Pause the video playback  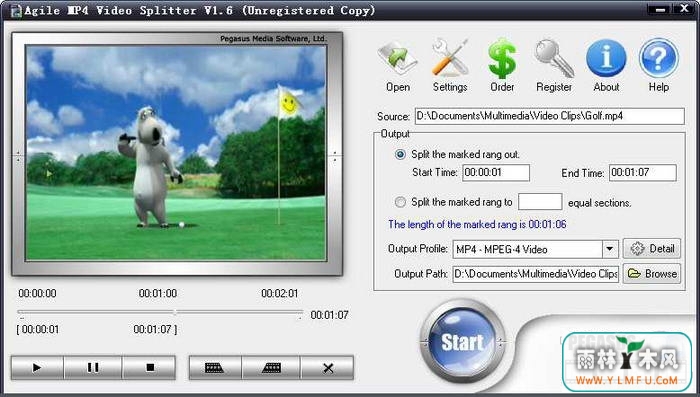coord(93,368)
